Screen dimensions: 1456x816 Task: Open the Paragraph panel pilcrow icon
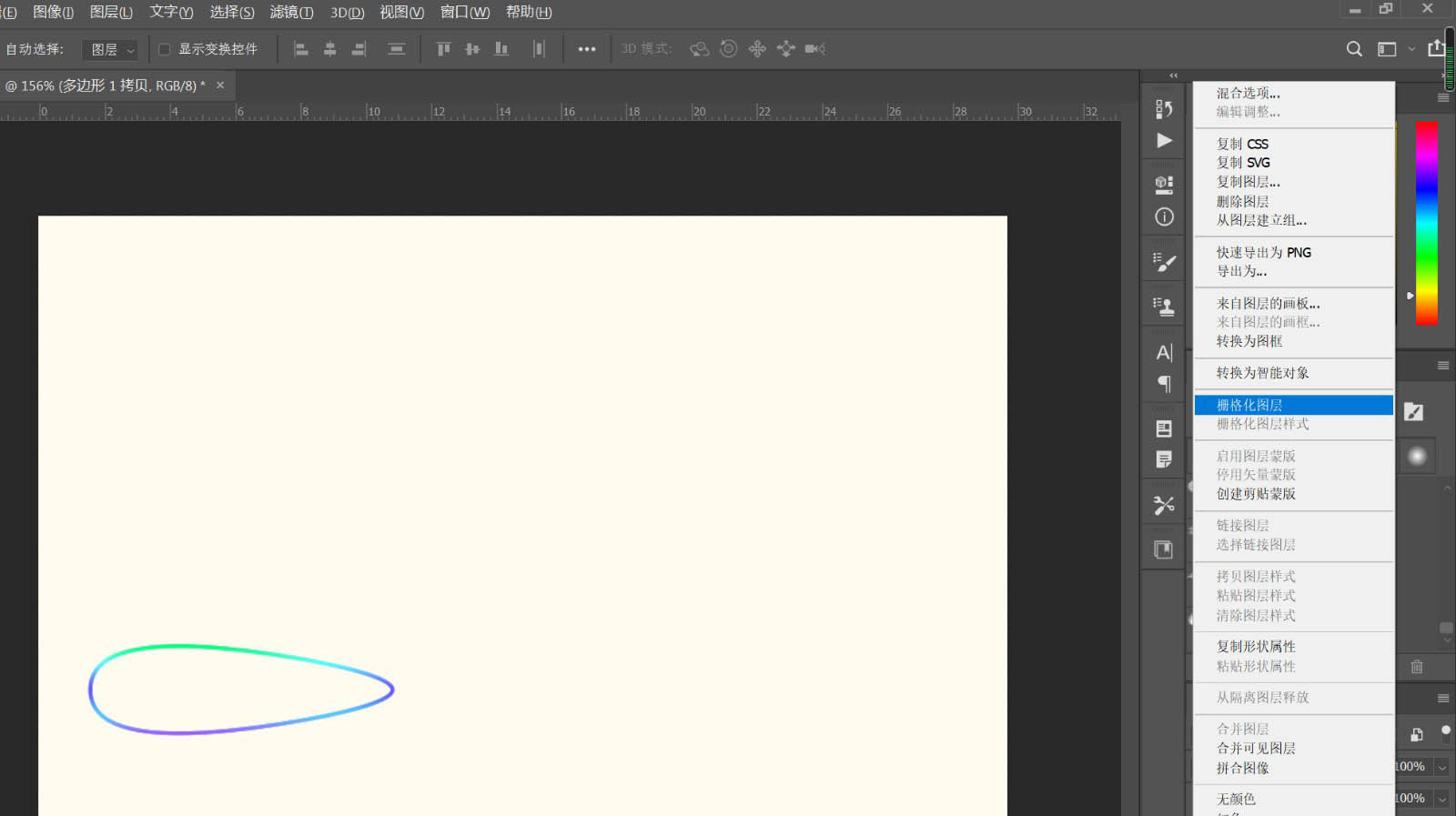tap(1164, 384)
